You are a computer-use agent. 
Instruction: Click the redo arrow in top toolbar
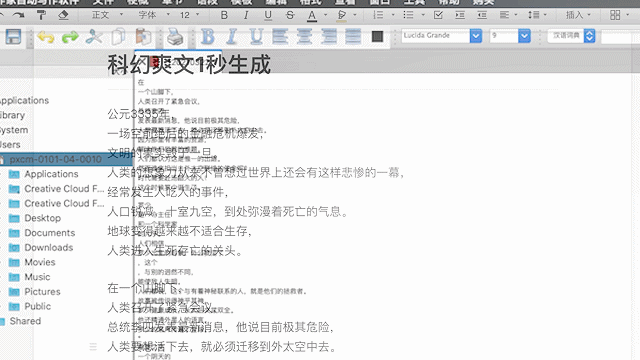(18, 15)
